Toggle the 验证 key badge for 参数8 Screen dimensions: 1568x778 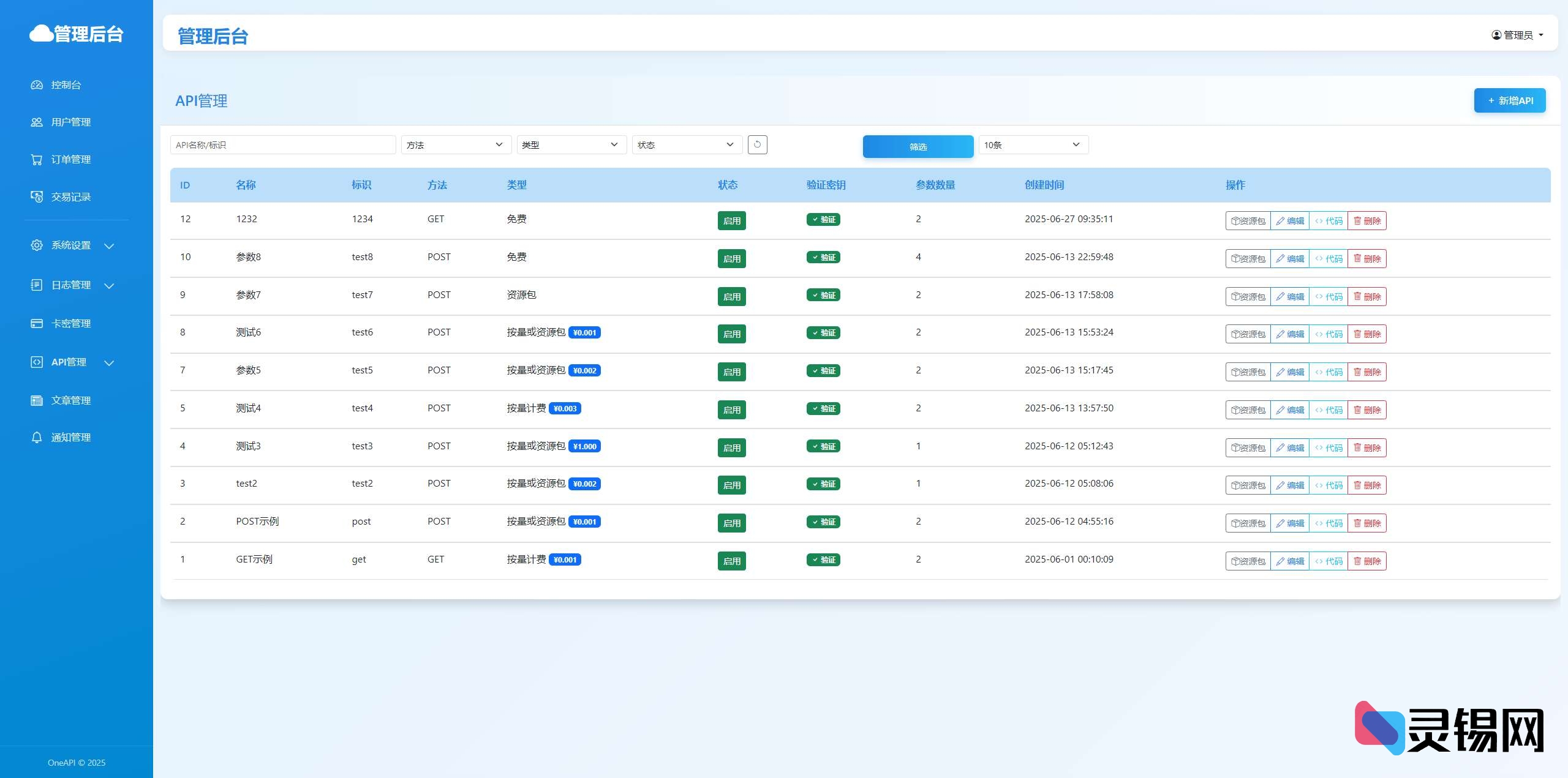point(823,258)
